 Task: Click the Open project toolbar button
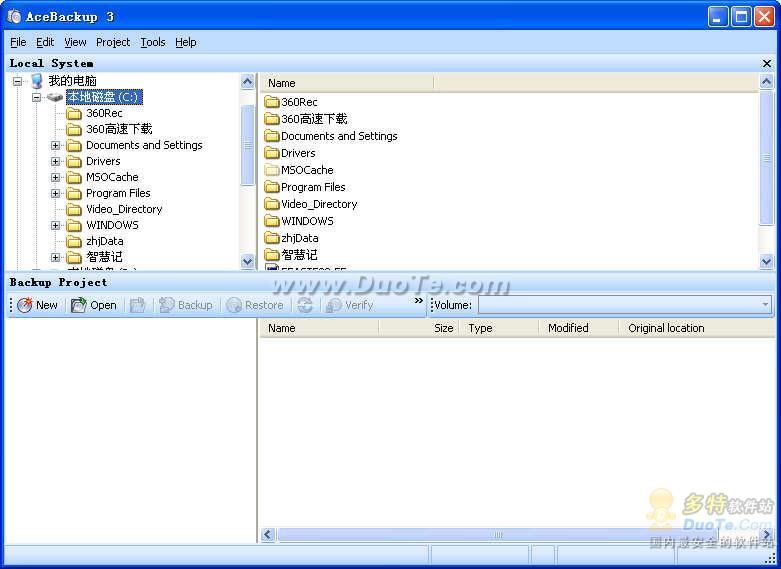(x=94, y=305)
